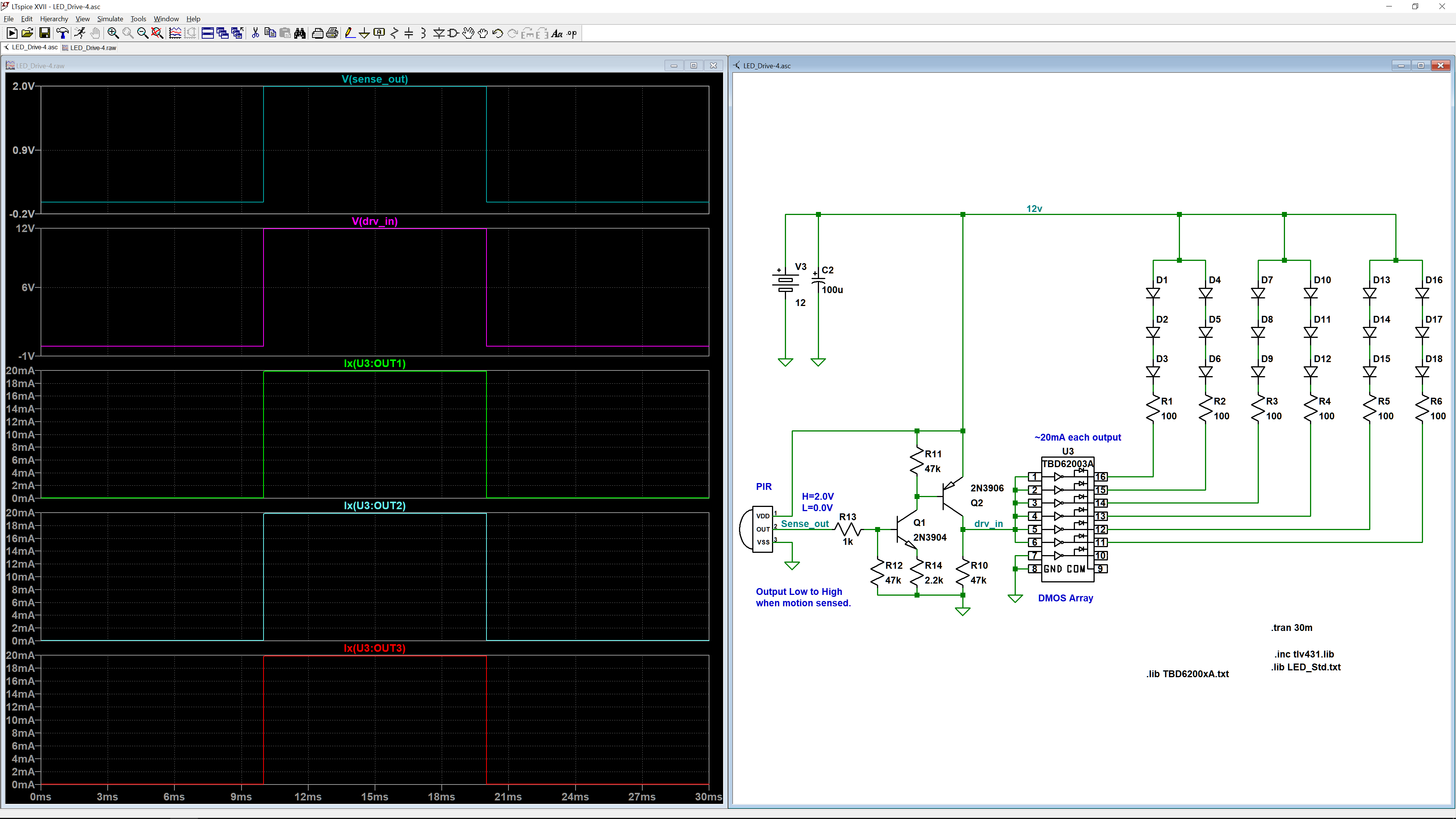Click the .lib TBD6200xA.txt directive
The image size is (1456, 819).
[1188, 674]
